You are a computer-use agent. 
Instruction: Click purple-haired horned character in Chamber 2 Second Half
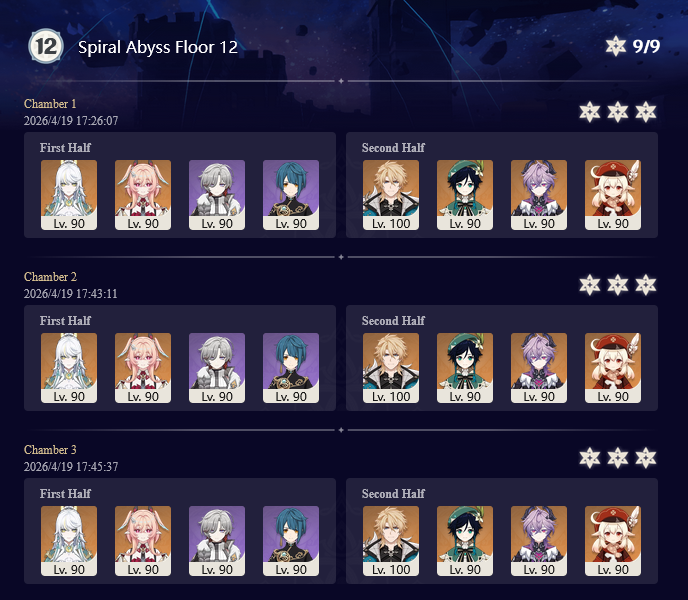point(539,368)
